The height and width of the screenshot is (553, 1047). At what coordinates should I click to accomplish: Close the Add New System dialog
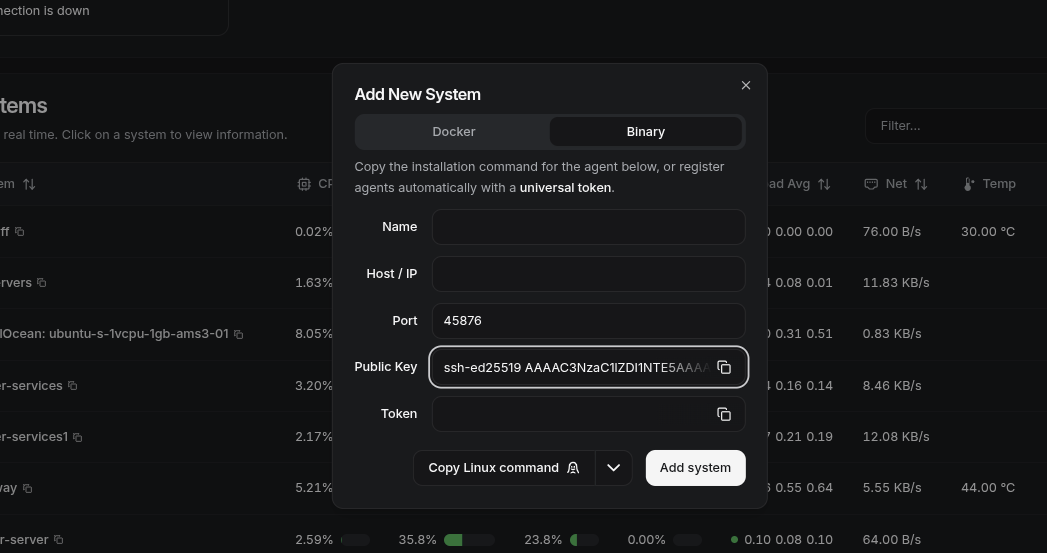coord(745,85)
